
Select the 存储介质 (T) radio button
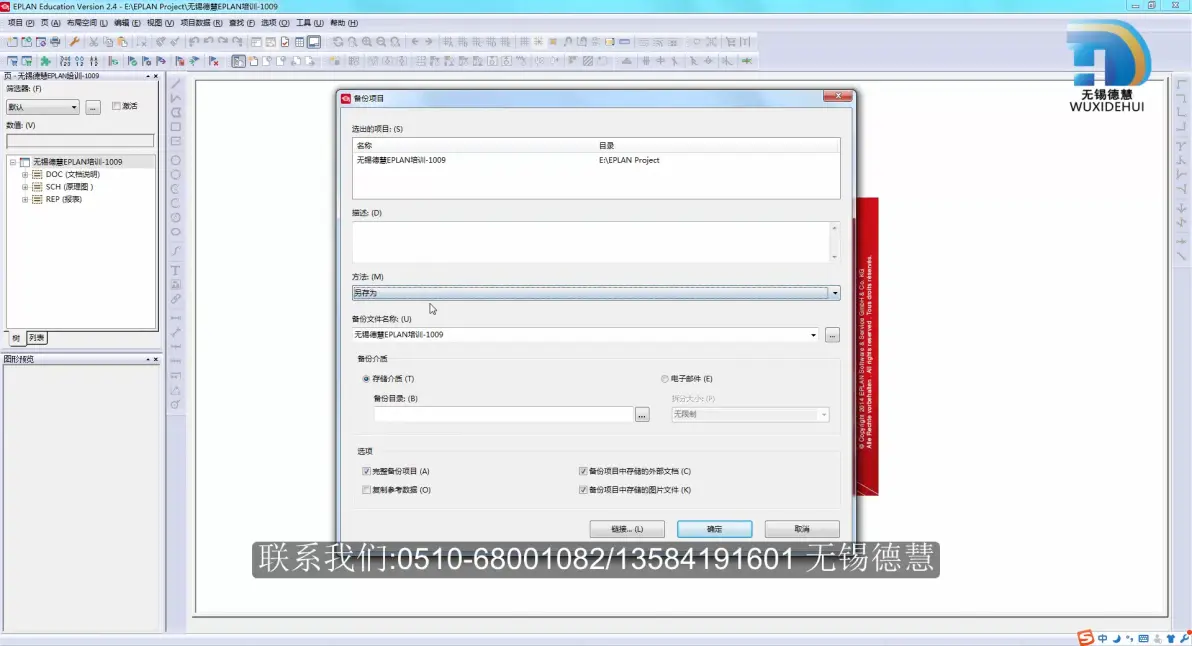point(366,378)
